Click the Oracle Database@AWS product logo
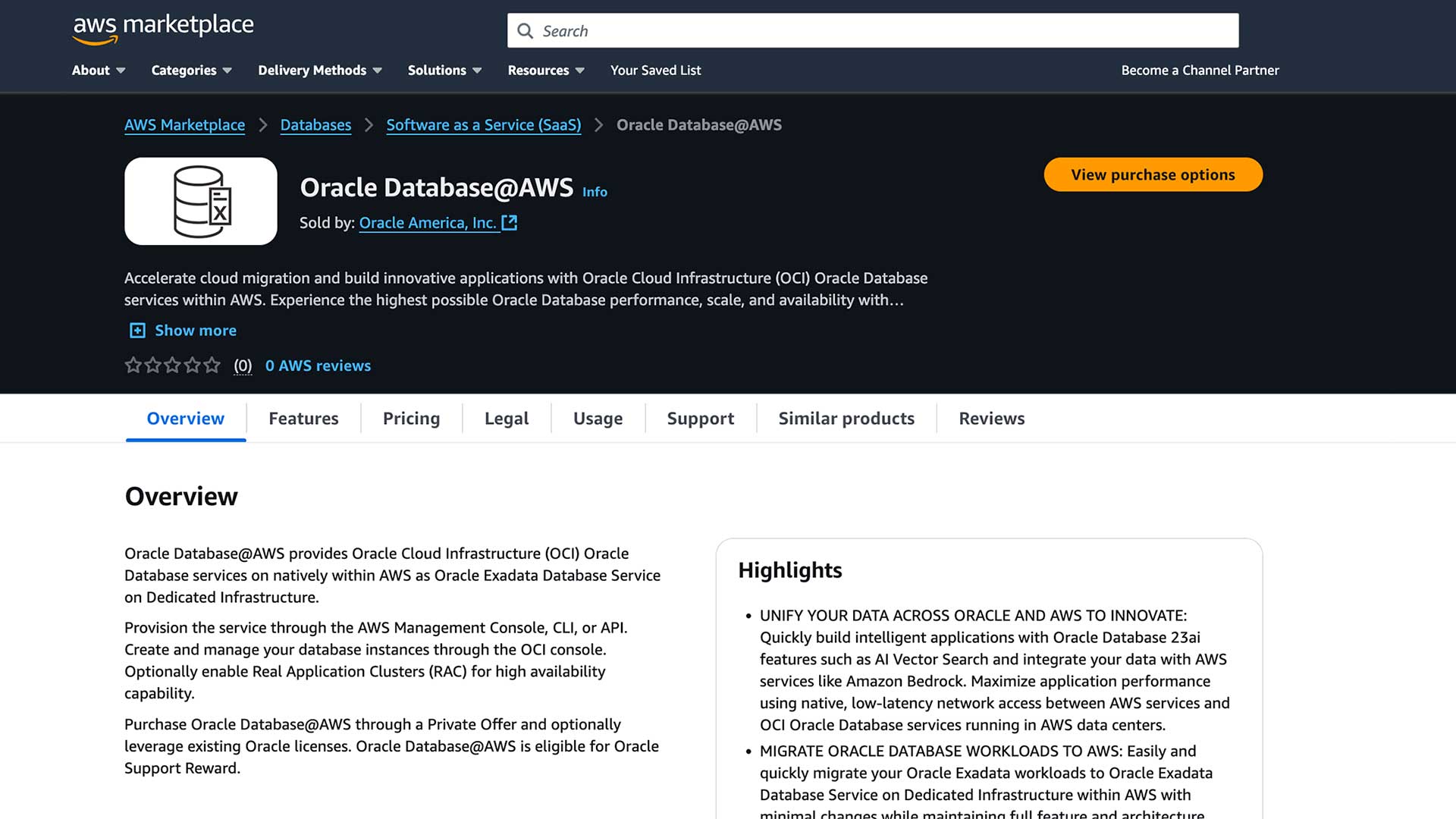1456x819 pixels. (x=200, y=201)
